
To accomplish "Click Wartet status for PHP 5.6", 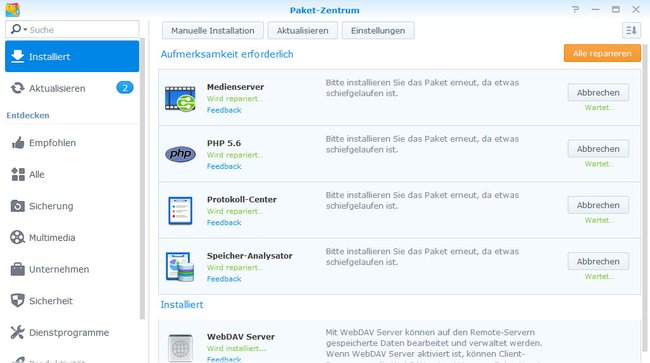I will click(x=599, y=164).
